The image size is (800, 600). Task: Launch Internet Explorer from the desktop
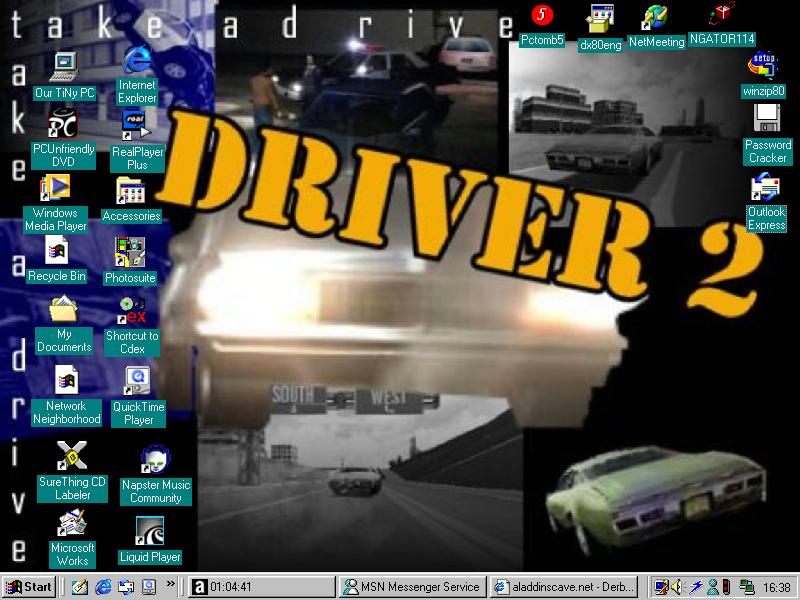click(137, 62)
